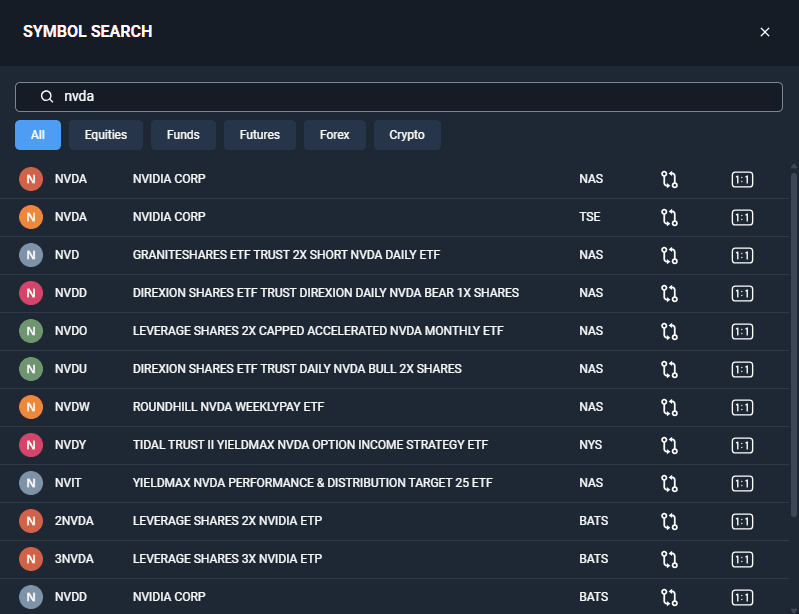Choose the Crypto filter tab
This screenshot has width=799, height=614.
[407, 135]
